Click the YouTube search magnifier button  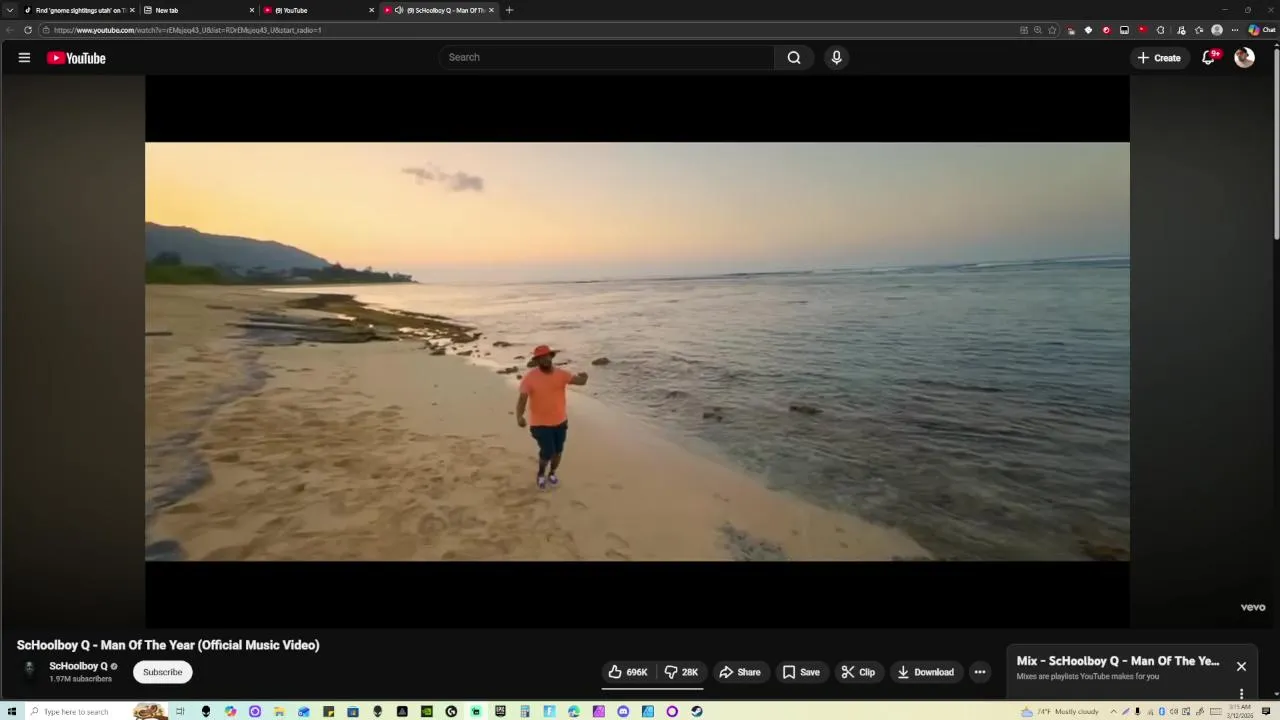(x=794, y=57)
